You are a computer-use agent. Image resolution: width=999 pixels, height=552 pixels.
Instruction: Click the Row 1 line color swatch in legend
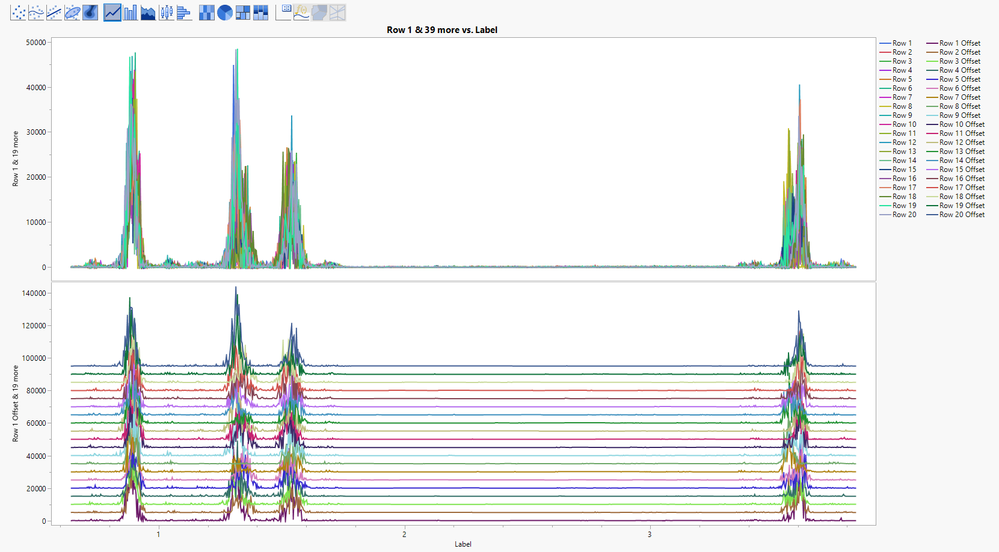click(x=885, y=43)
